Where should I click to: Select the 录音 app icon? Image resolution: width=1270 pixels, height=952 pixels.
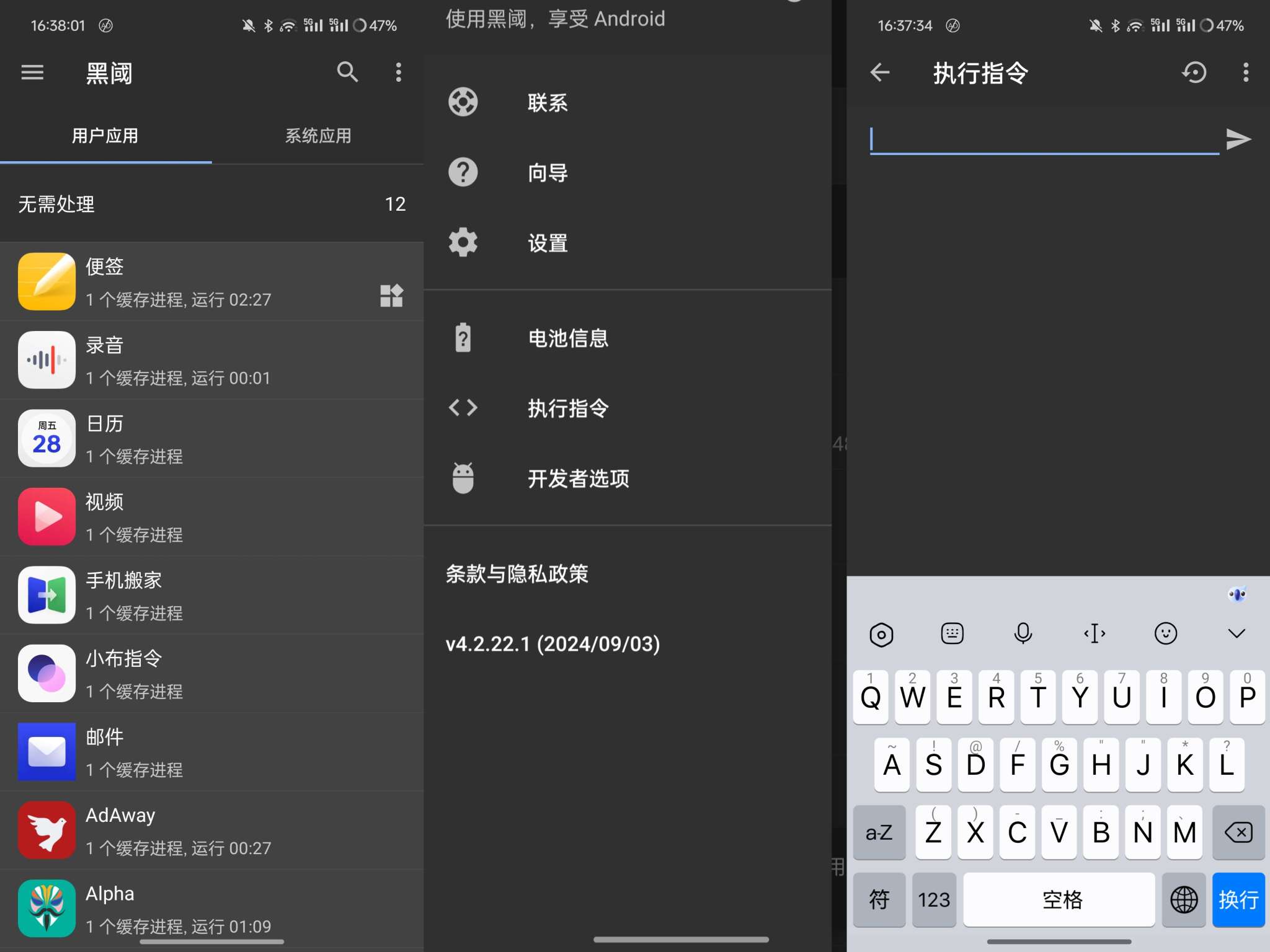47,359
